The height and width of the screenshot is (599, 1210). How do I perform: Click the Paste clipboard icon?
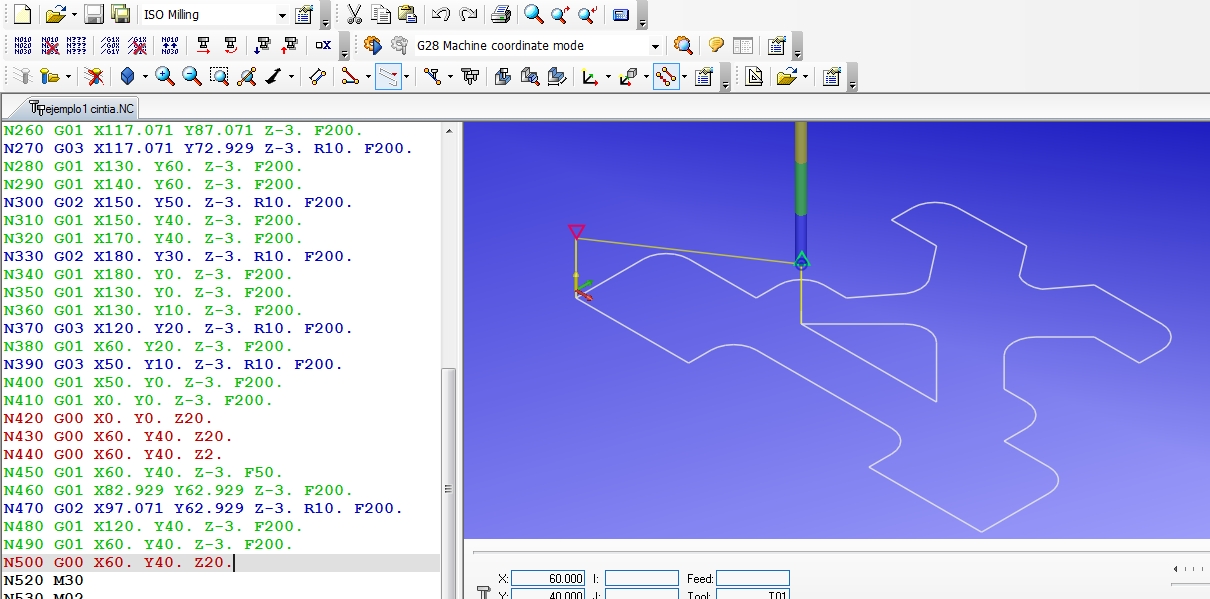(407, 15)
